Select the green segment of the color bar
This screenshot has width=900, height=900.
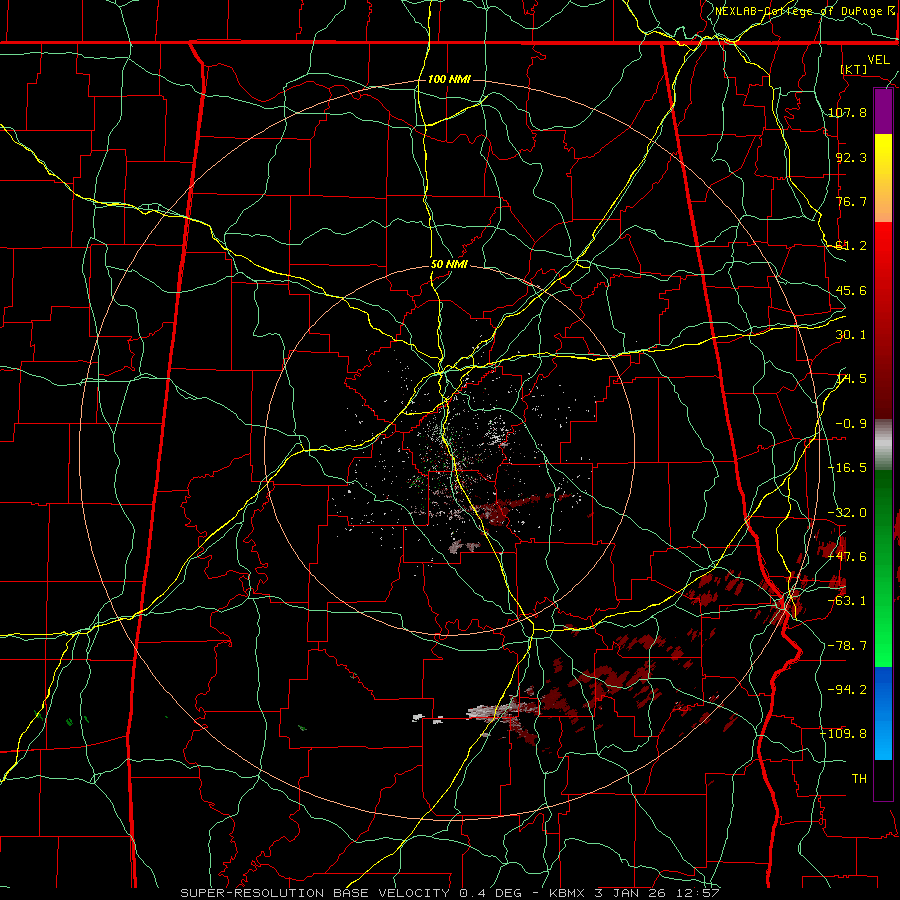tap(883, 568)
